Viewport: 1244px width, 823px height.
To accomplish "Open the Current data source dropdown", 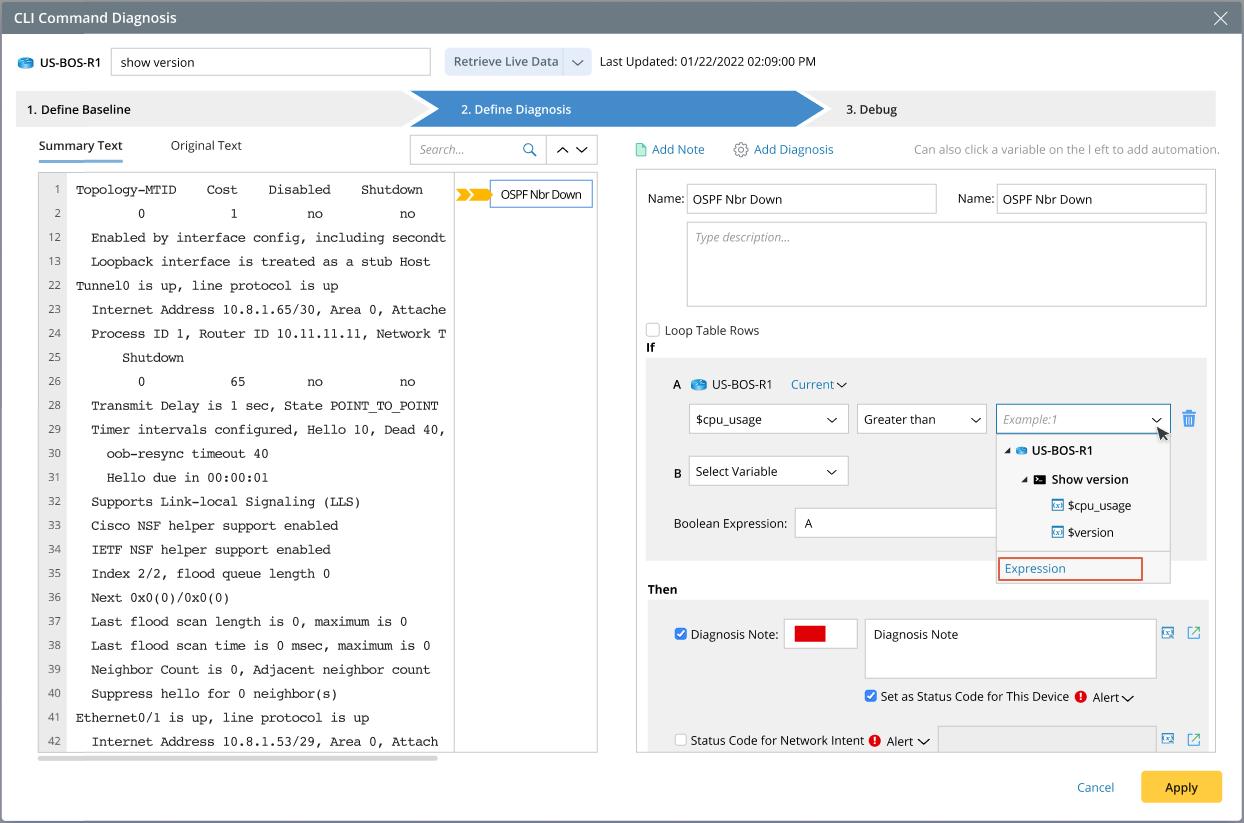I will (x=818, y=384).
